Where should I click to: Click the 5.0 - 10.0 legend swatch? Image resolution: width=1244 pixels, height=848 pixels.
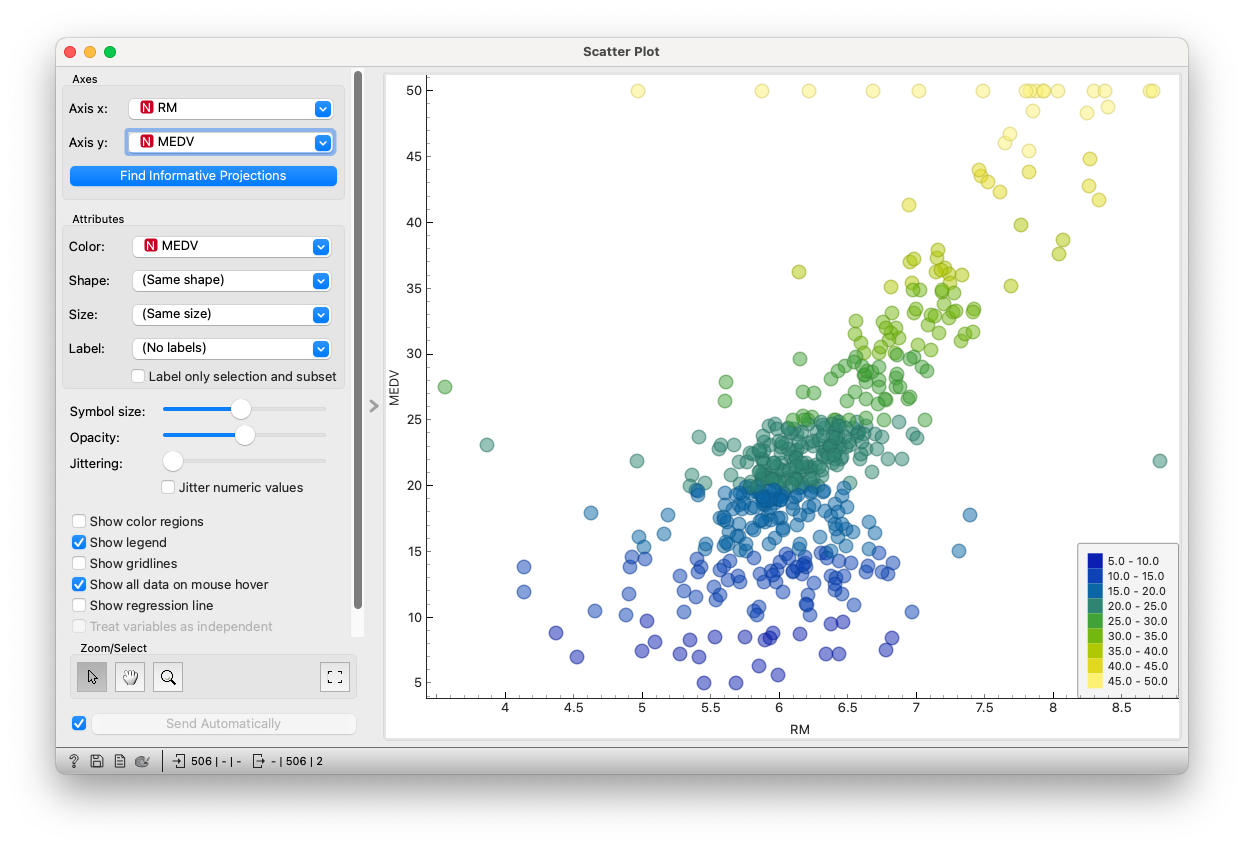[x=1095, y=561]
